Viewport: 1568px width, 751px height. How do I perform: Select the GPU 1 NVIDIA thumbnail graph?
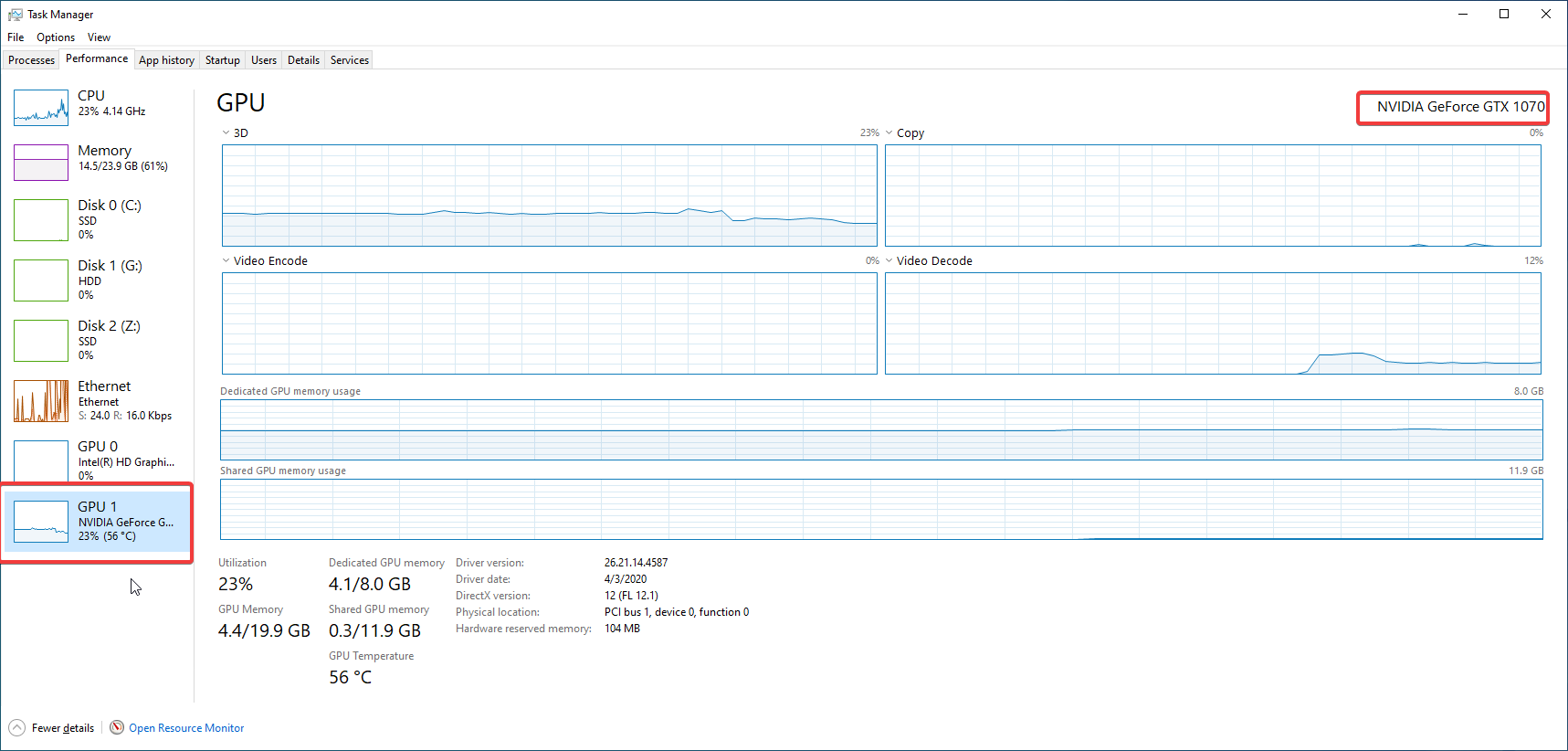pyautogui.click(x=41, y=522)
